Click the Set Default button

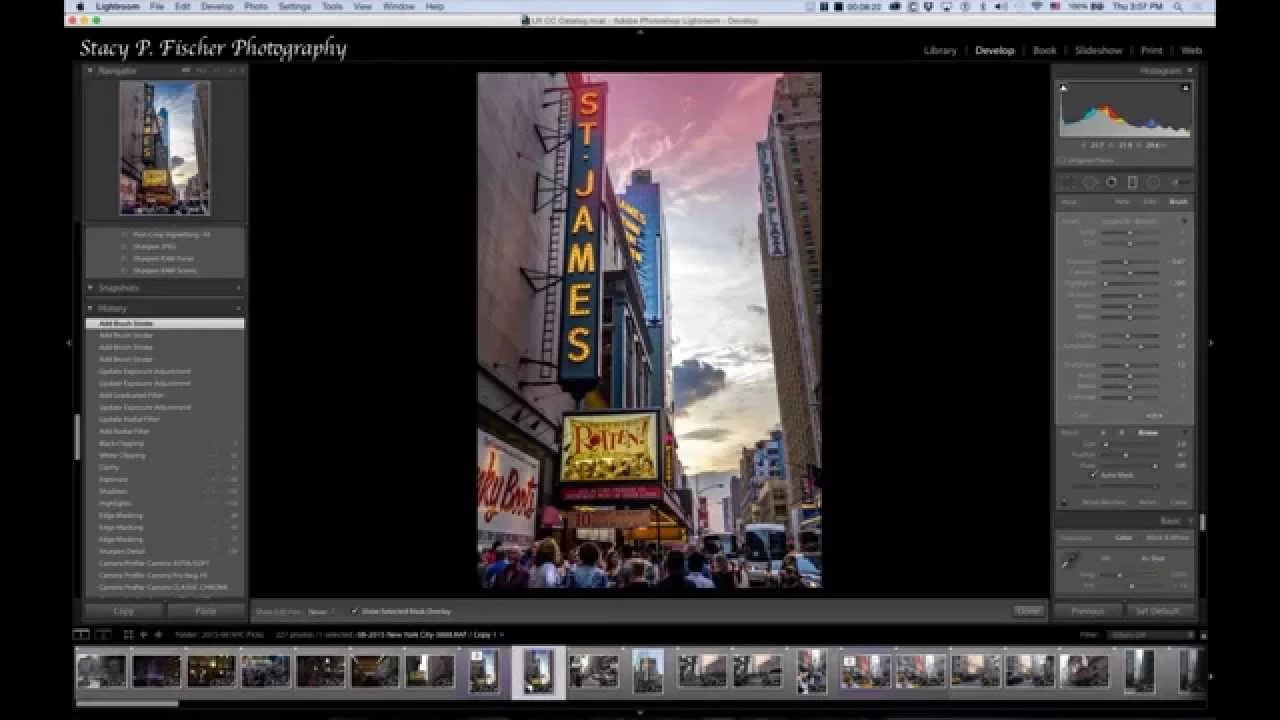tap(1158, 611)
